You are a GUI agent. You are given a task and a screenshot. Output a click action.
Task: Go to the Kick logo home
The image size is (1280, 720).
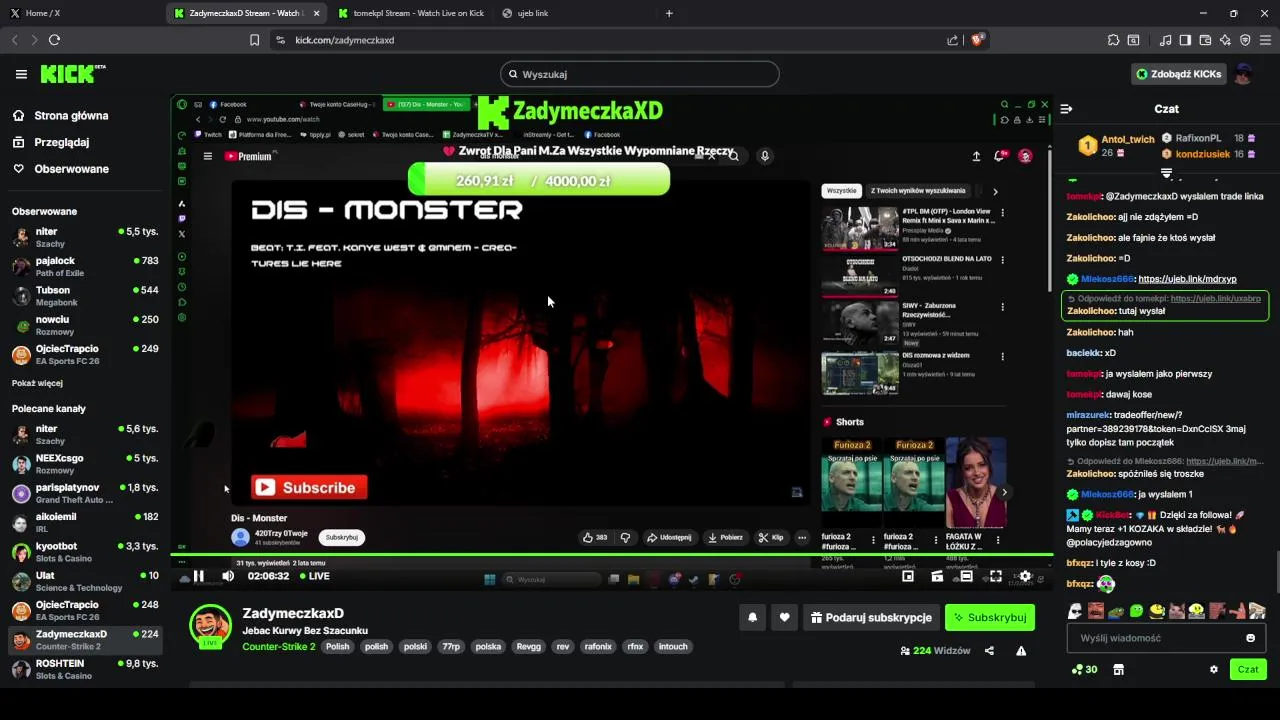click(x=72, y=74)
